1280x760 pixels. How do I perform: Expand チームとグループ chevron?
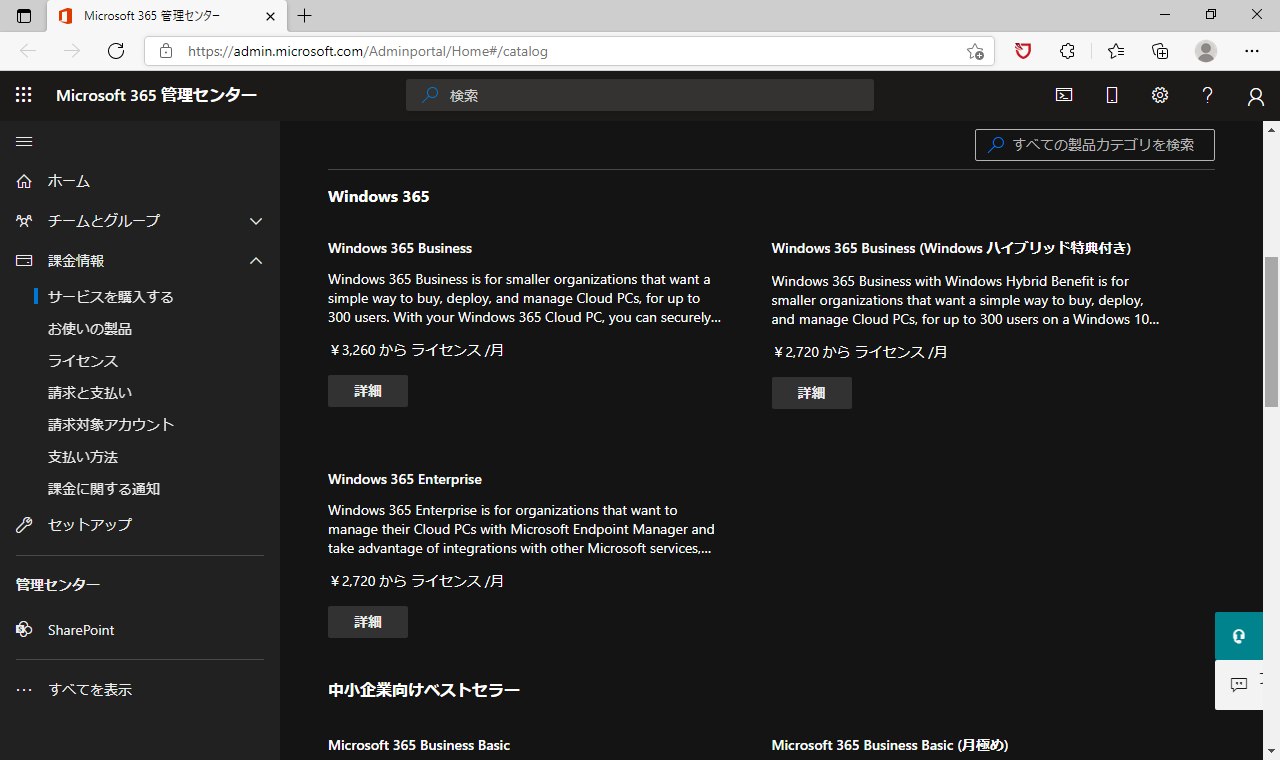point(256,221)
